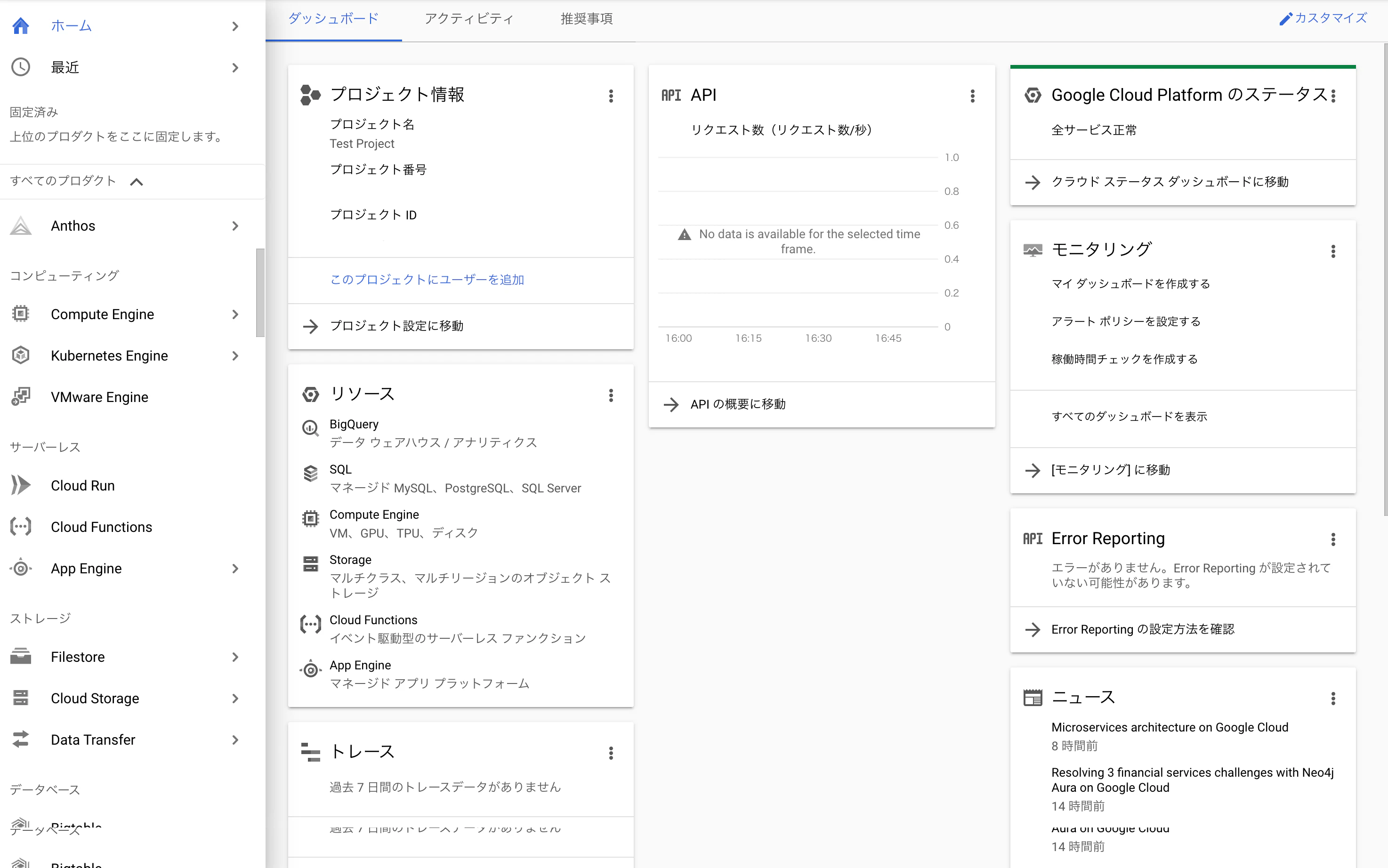The height and width of the screenshot is (868, 1388).
Task: Collapse the すべてのプロダクト section
Action: [x=137, y=182]
